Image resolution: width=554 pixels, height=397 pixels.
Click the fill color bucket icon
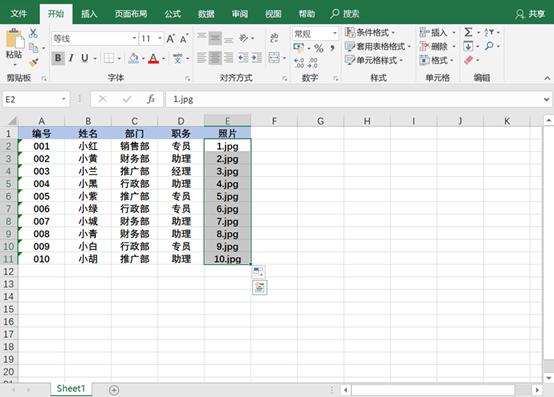pyautogui.click(x=134, y=58)
